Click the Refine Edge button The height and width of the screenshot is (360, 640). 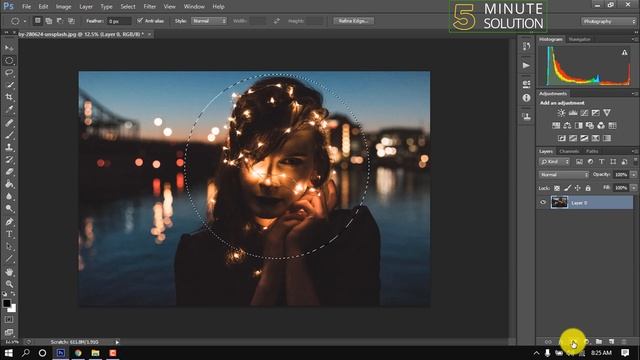pos(353,21)
